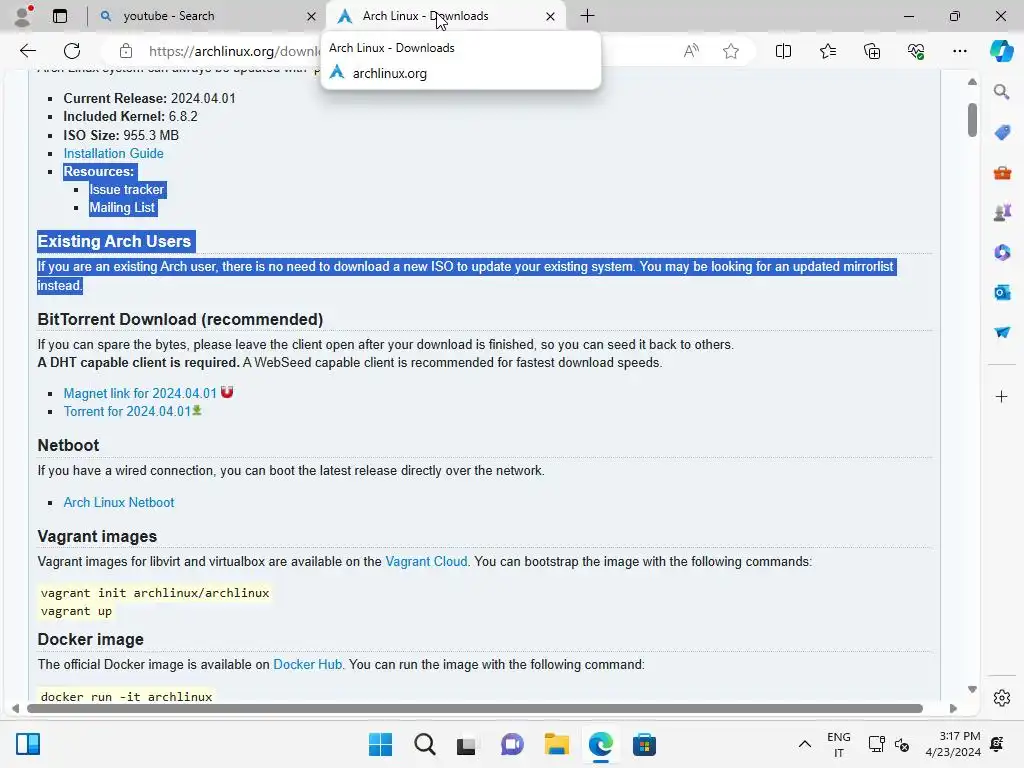The width and height of the screenshot is (1024, 768).
Task: Open a new browser tab
Action: click(587, 16)
